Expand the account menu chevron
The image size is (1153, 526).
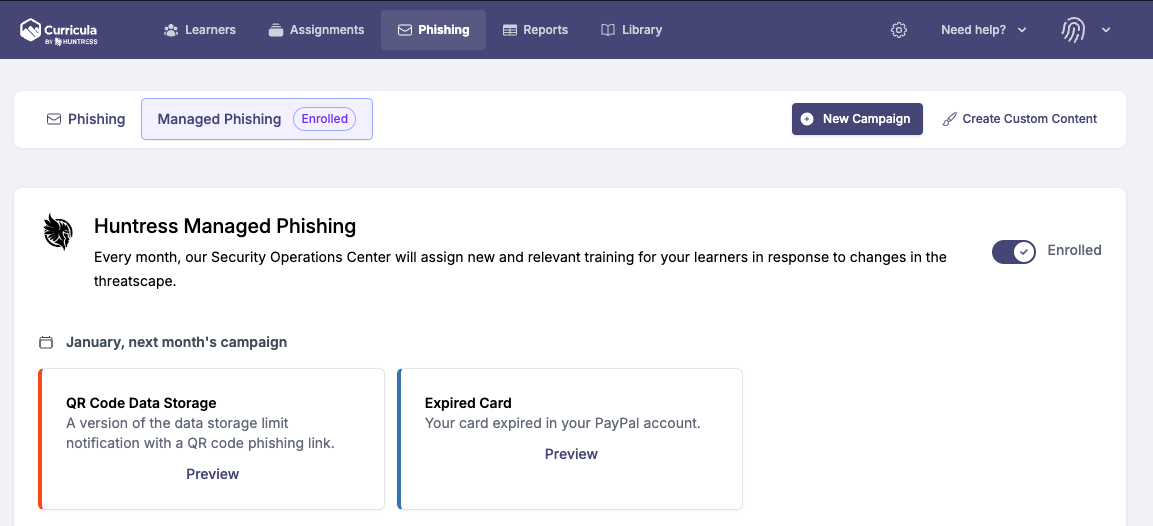[x=1105, y=30]
